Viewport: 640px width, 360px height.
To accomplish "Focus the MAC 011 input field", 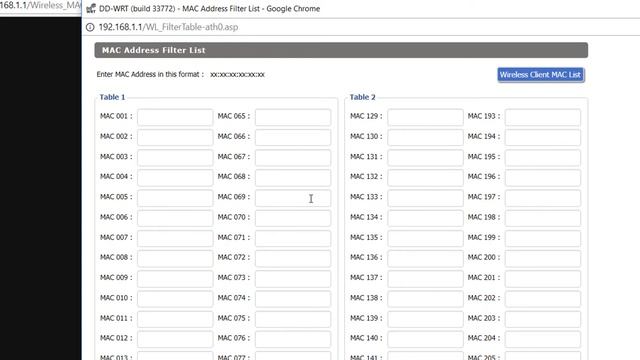I will pyautogui.click(x=175, y=319).
